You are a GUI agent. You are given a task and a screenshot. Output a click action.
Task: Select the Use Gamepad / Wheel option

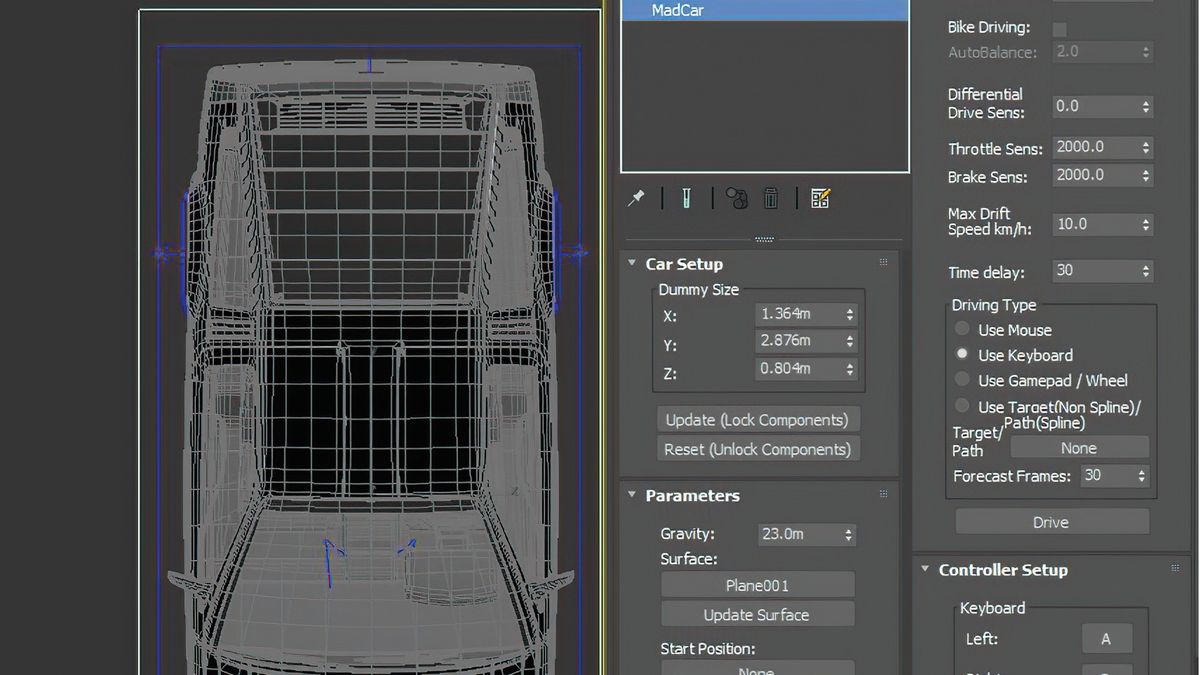[x=961, y=379]
